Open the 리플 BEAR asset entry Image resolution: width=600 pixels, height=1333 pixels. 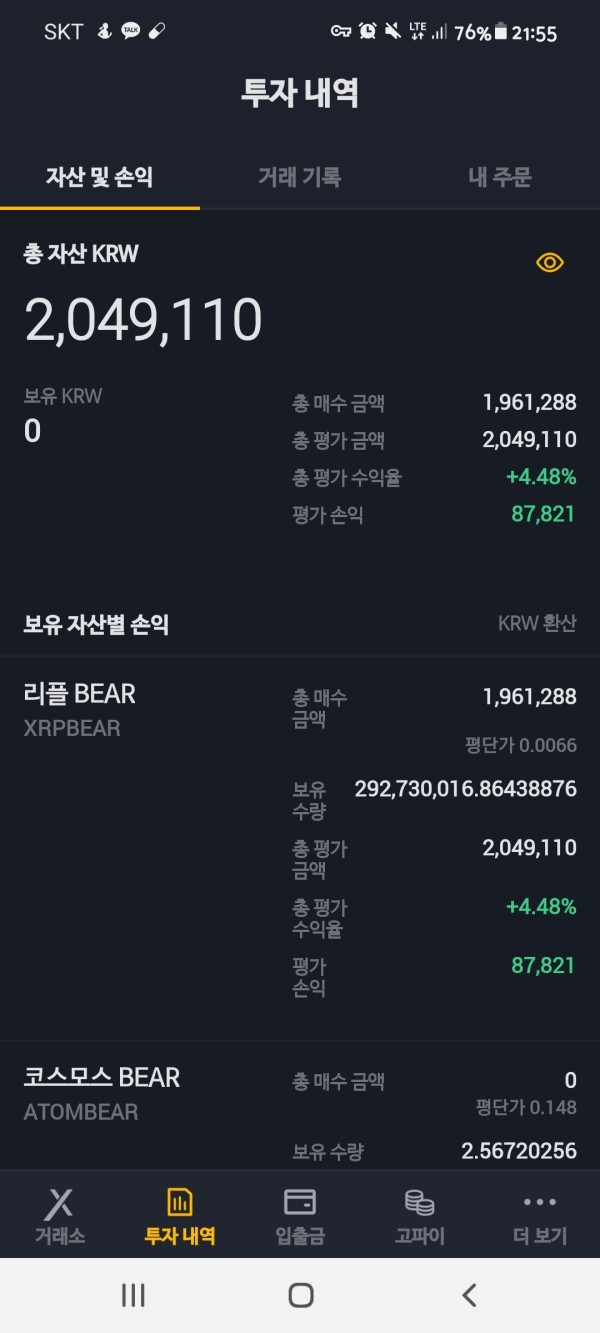(x=300, y=848)
